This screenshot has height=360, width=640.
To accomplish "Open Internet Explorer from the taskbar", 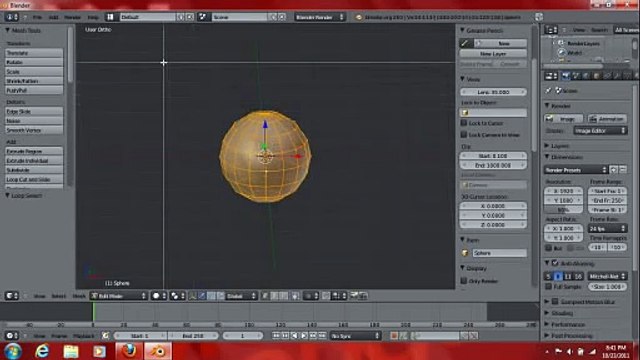I will pos(42,351).
